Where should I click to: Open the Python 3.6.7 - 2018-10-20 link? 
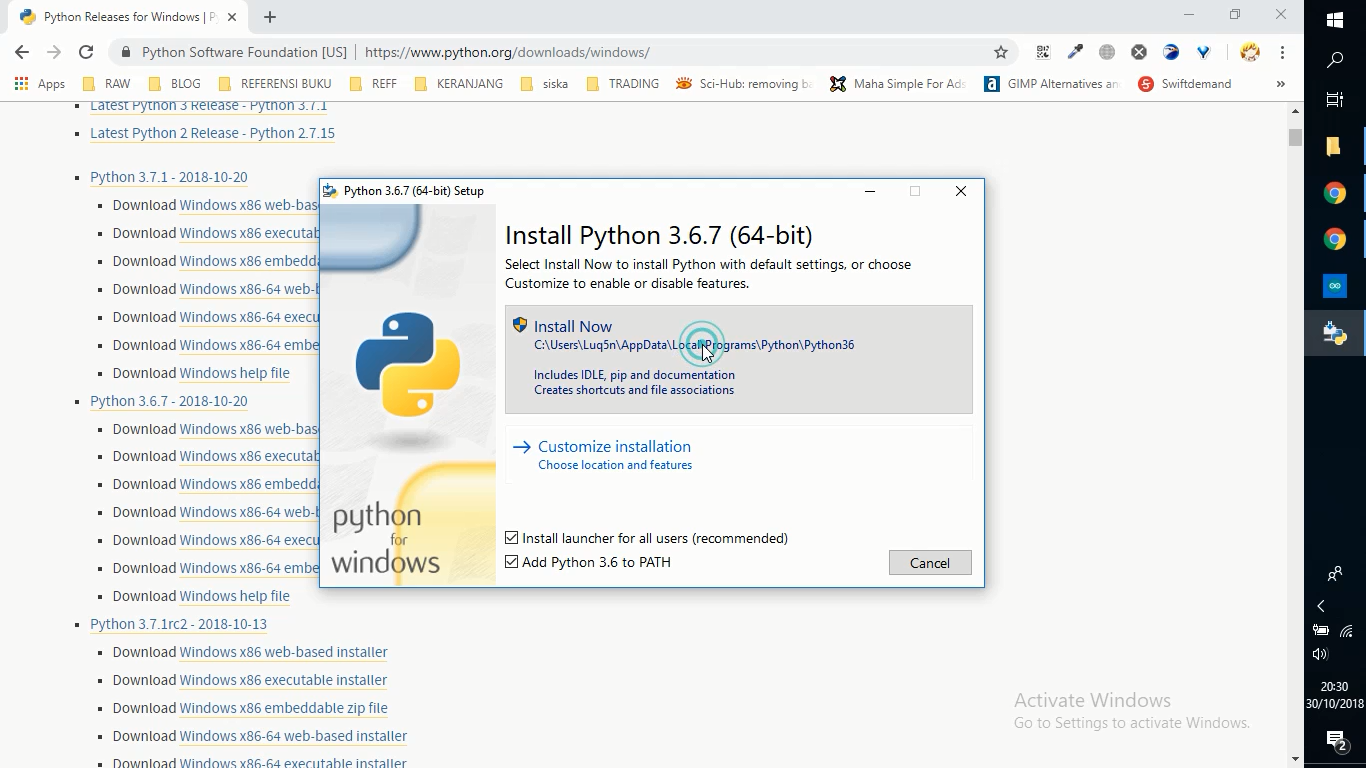coord(168,401)
